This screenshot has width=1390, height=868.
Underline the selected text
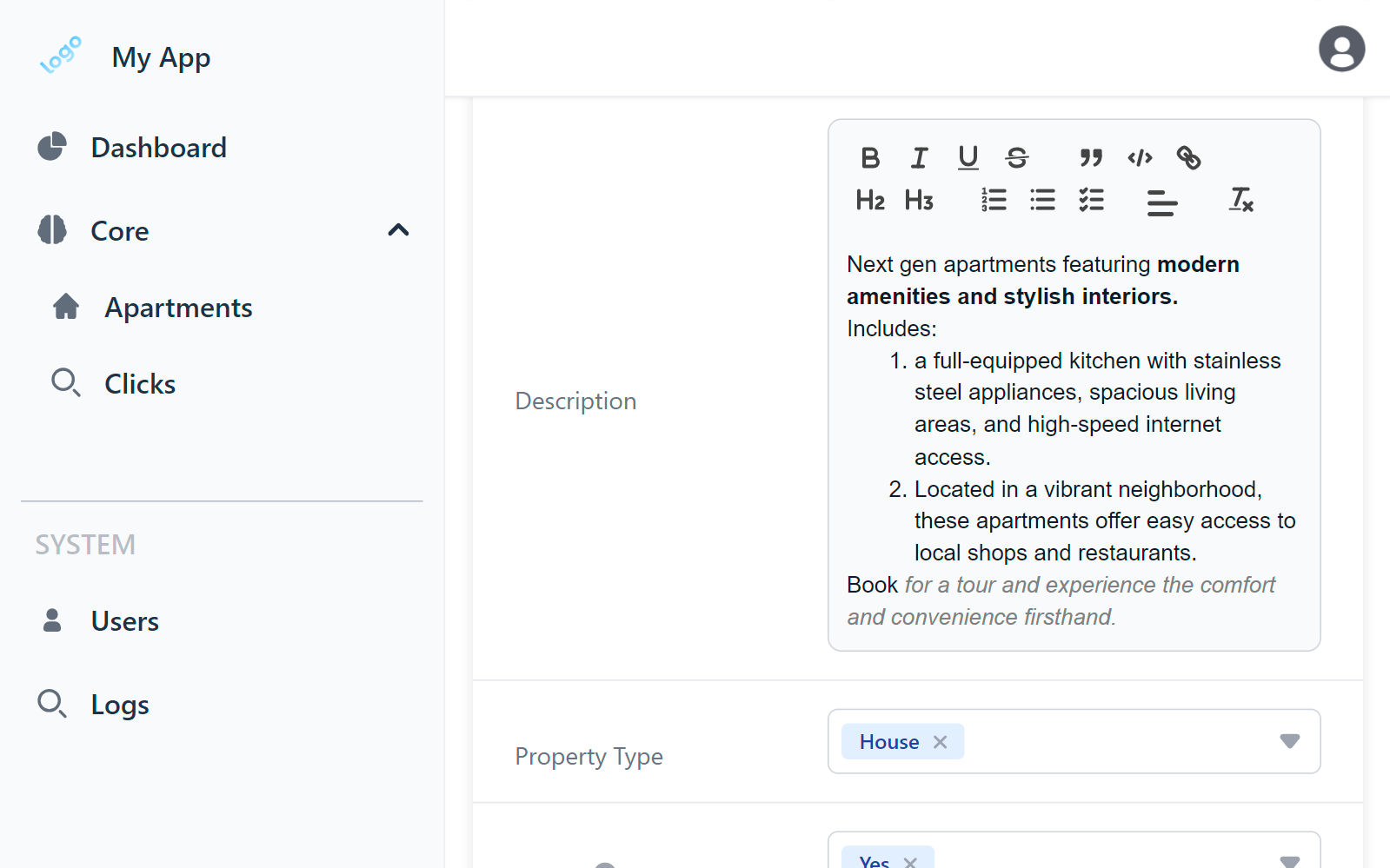(x=968, y=158)
